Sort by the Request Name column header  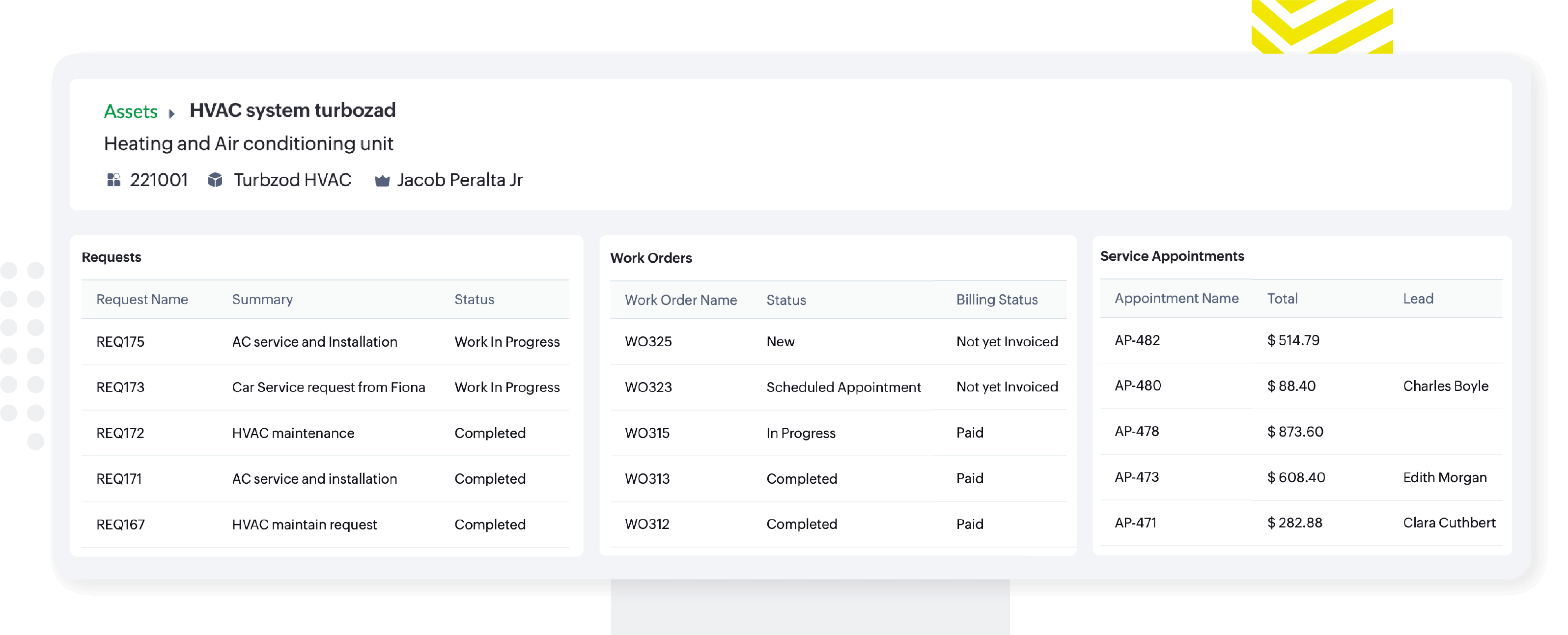click(142, 299)
